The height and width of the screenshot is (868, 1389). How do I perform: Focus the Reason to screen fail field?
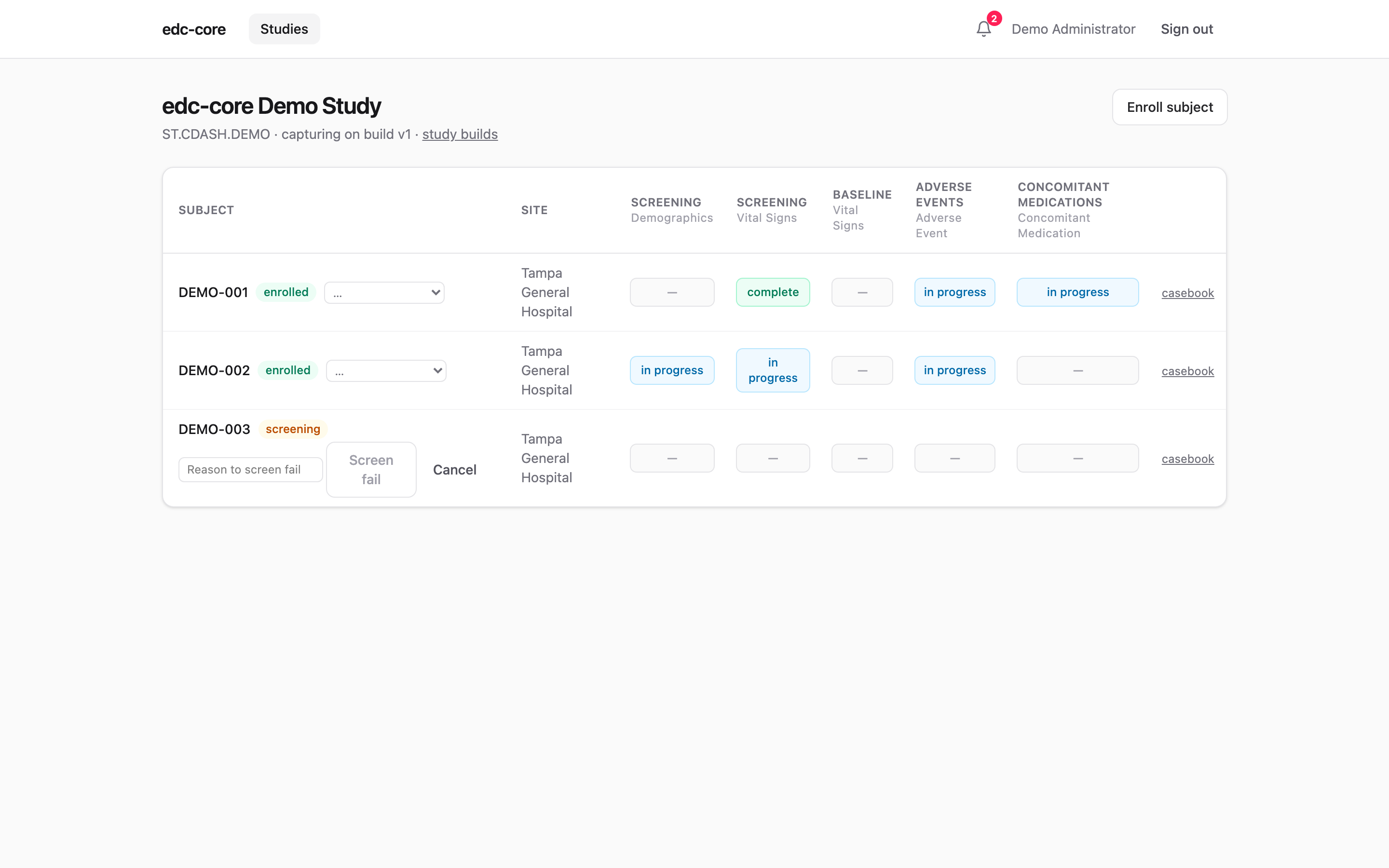tap(250, 470)
